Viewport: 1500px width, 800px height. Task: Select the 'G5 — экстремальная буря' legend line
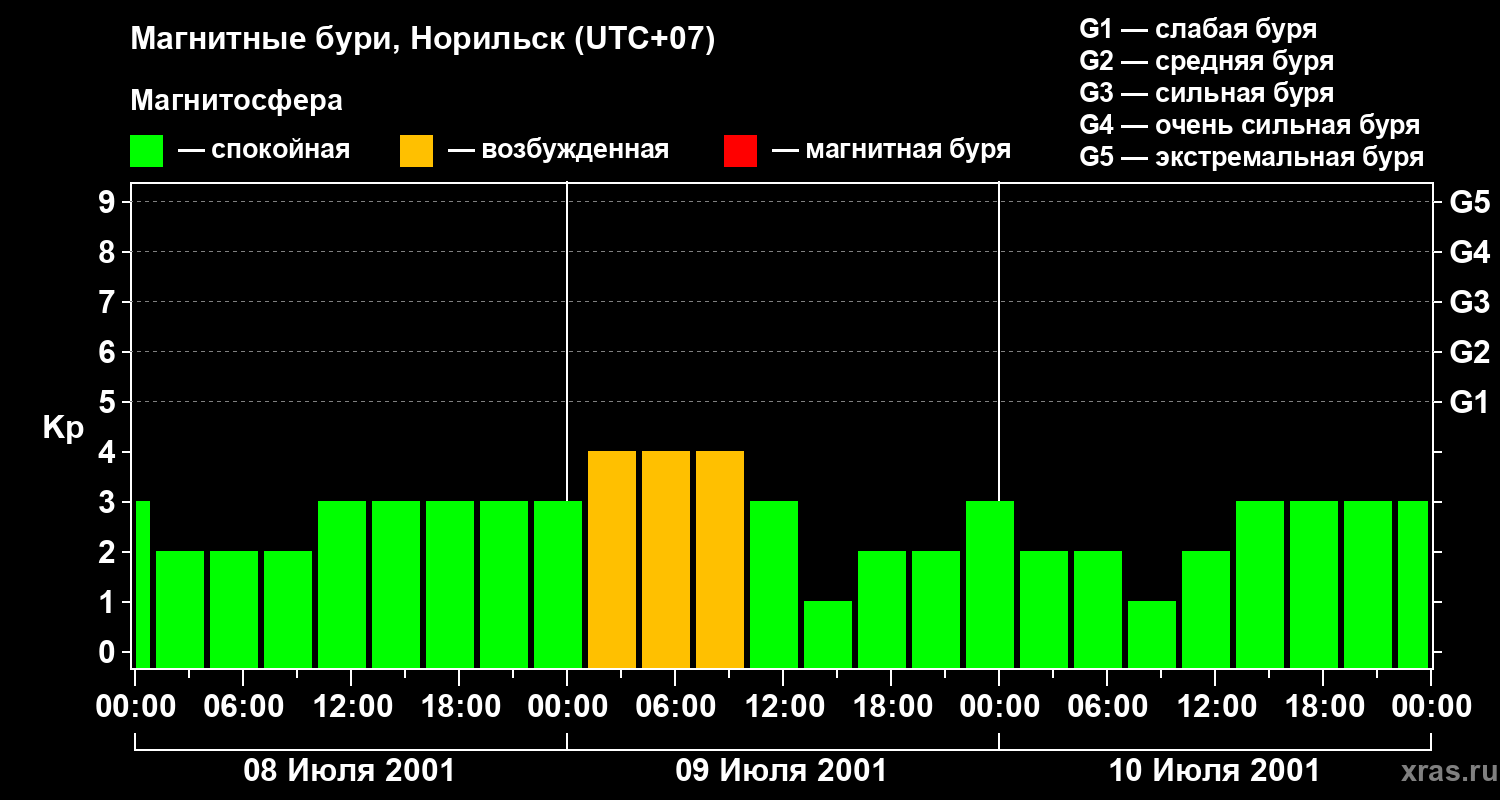pyautogui.click(x=1251, y=157)
